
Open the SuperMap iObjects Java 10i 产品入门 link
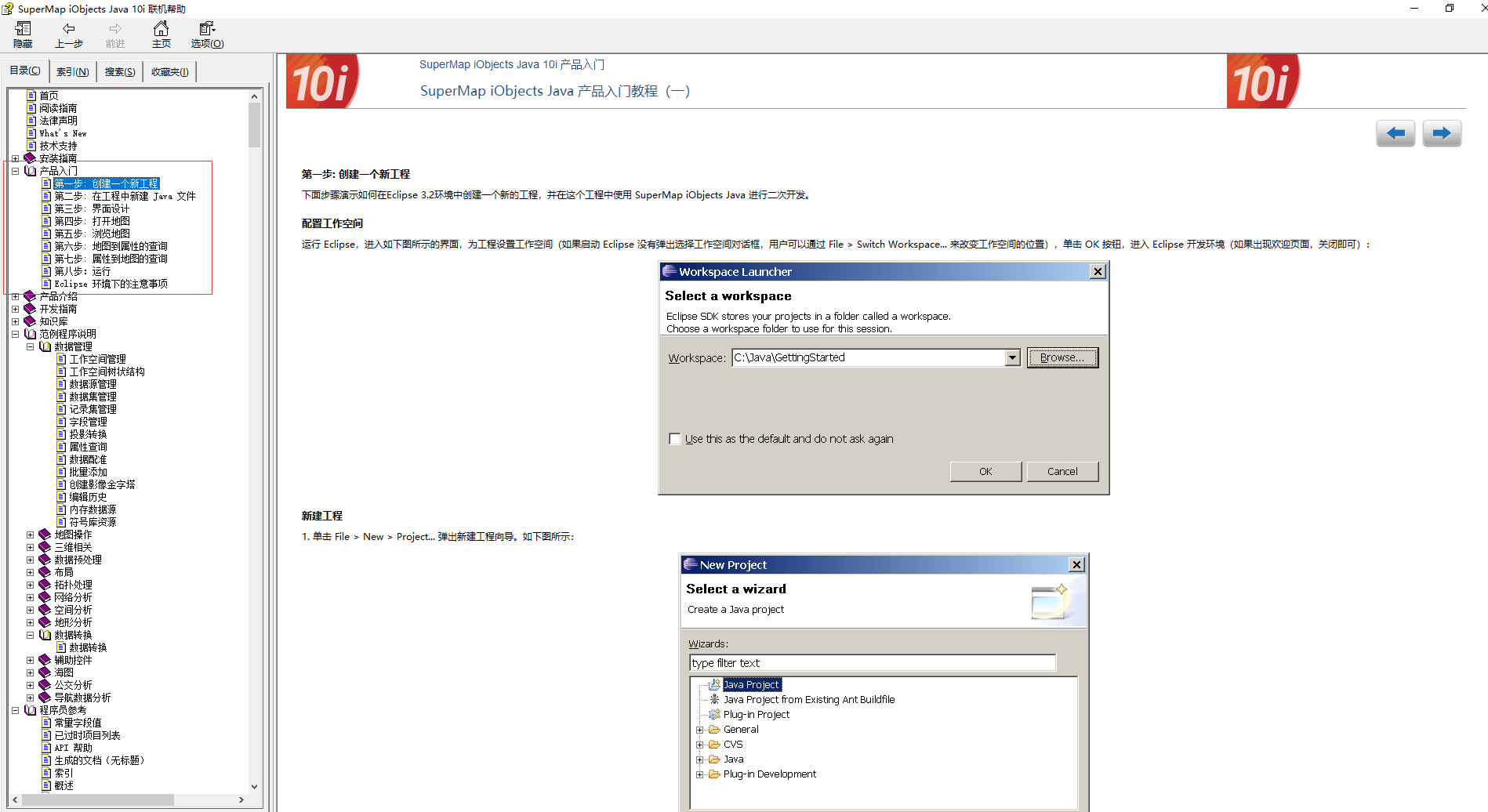pyautogui.click(x=511, y=64)
